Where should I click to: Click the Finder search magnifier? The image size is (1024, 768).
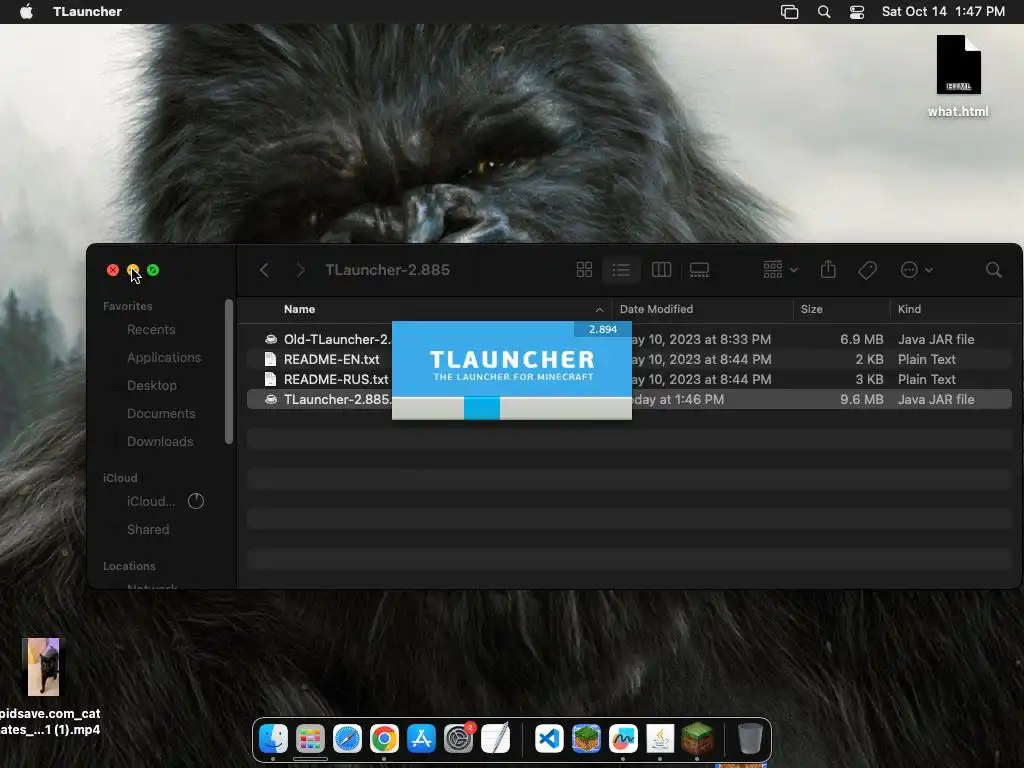[993, 270]
